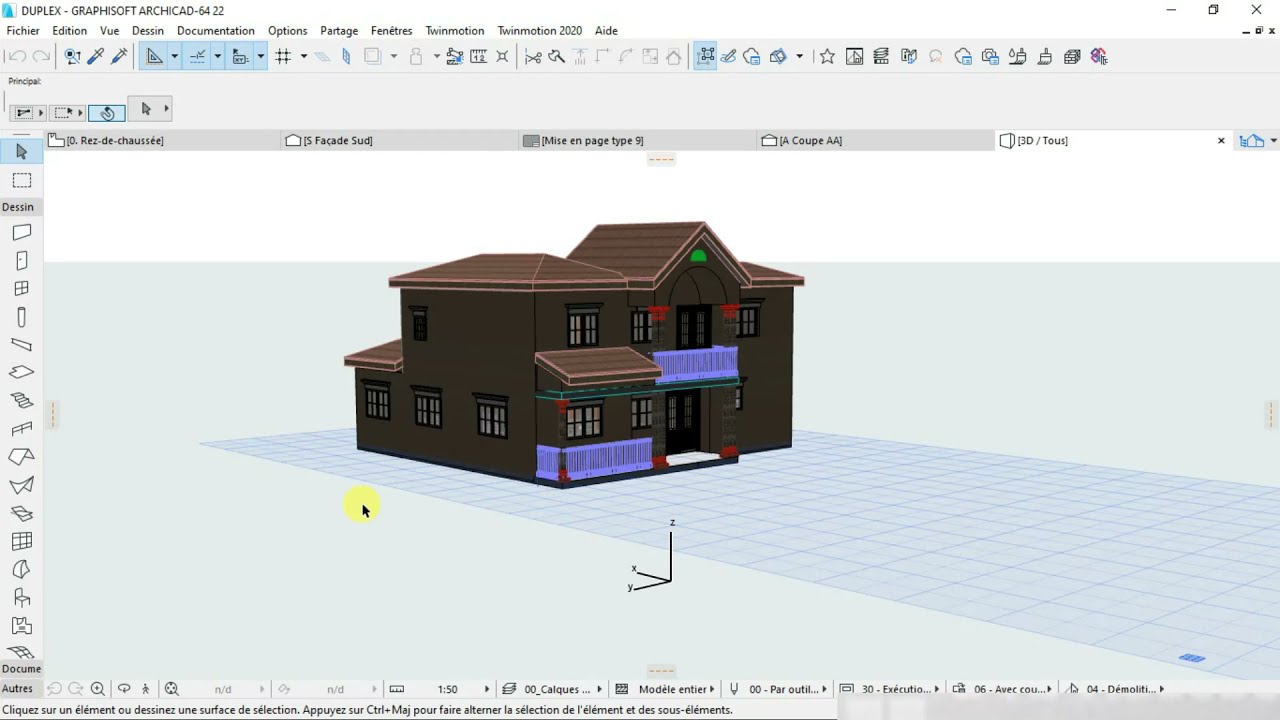Toggle the trace reference button

click(x=373, y=57)
